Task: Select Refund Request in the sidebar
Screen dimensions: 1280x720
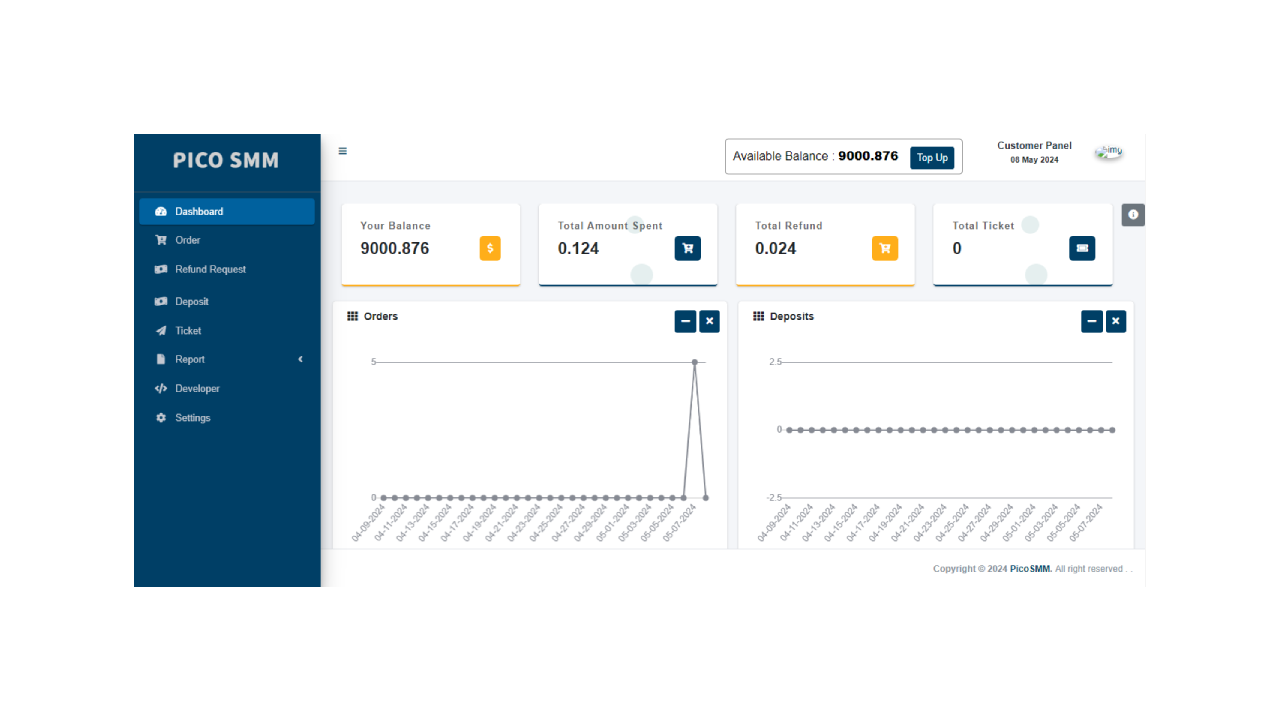Action: 227,269
